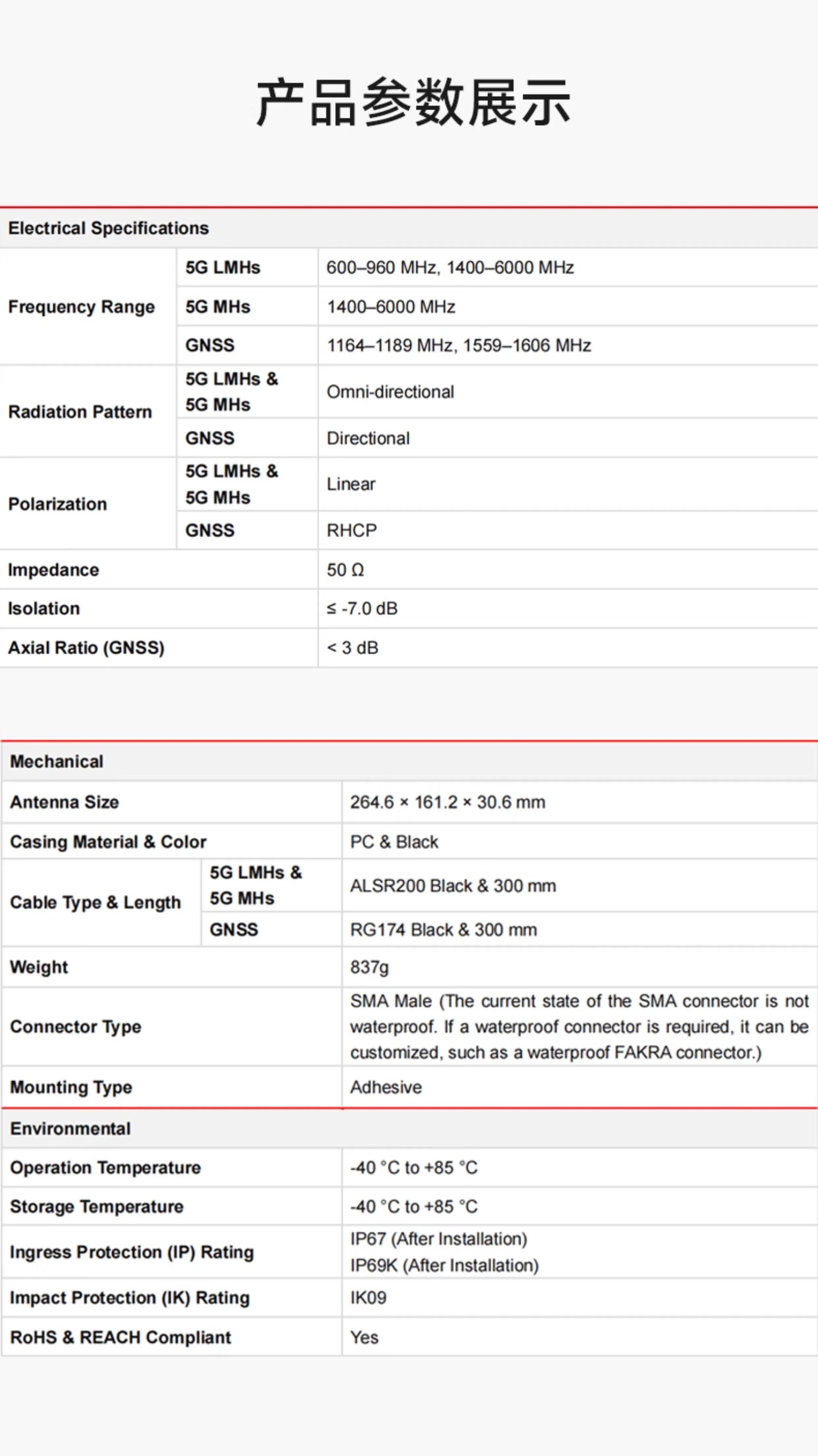Select the Isolation row label
The image size is (818, 1456).
44,609
